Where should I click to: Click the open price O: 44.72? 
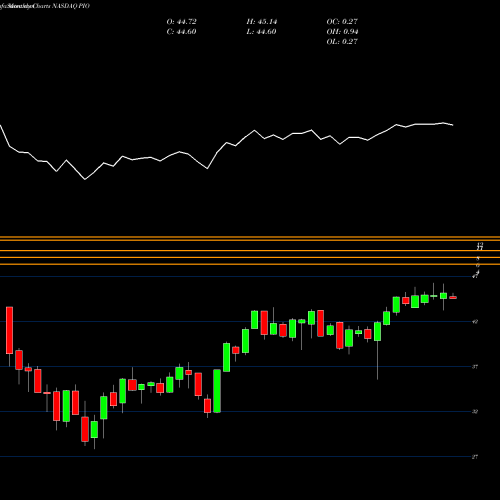(181, 22)
